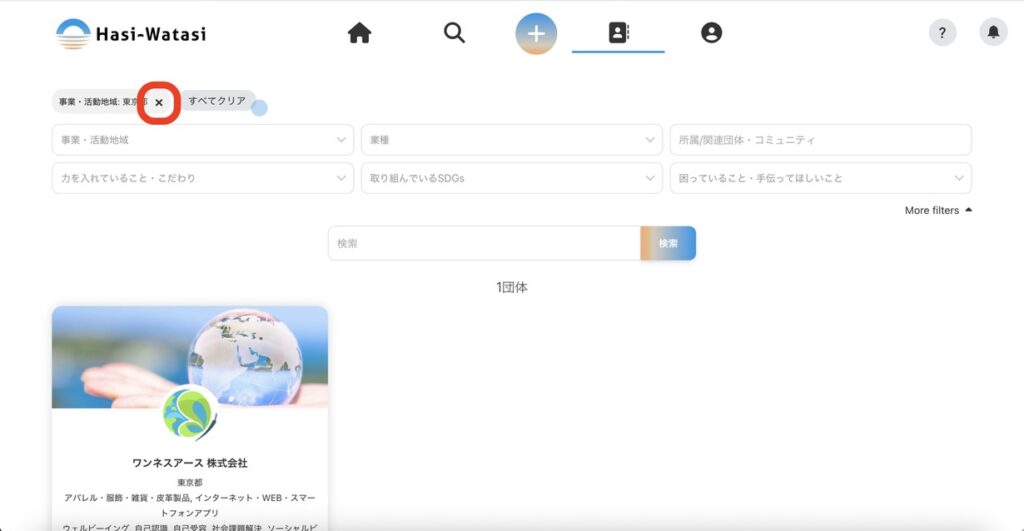Go to the Home icon
Viewport: 1024px width, 531px height.
click(359, 33)
